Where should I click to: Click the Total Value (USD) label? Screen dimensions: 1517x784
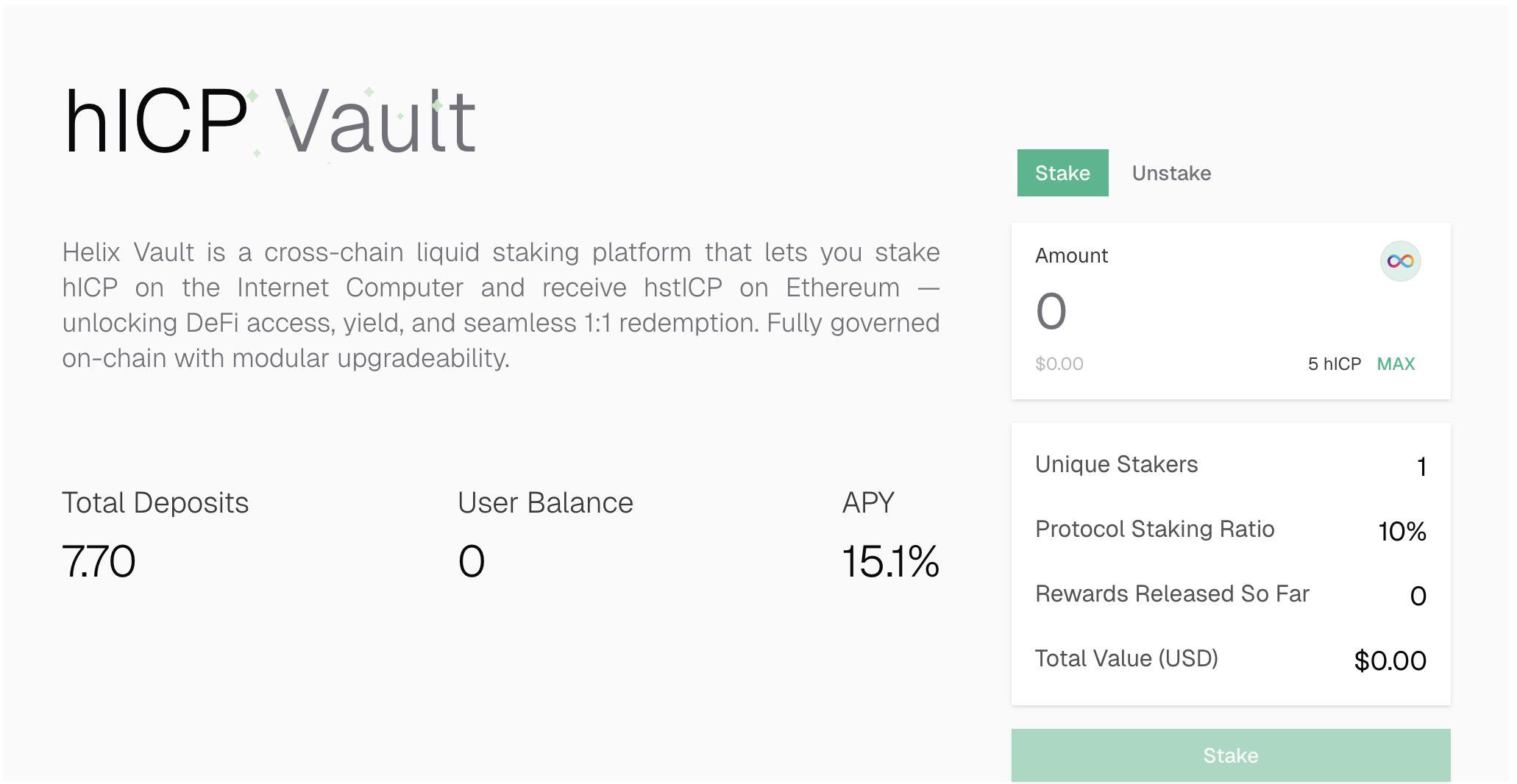pos(1126,658)
